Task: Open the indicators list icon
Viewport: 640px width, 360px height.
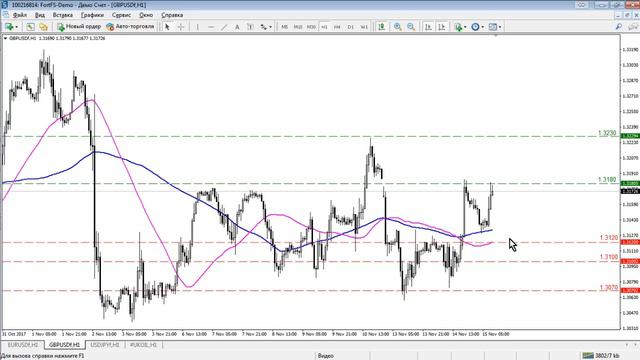Action: pos(458,27)
